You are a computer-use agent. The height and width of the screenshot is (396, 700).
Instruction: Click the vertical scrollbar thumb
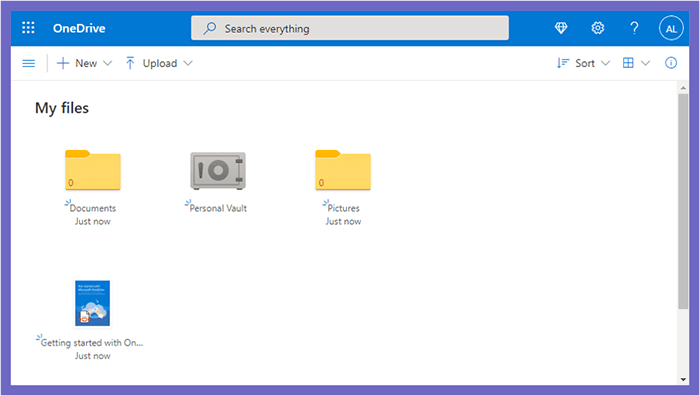683,201
